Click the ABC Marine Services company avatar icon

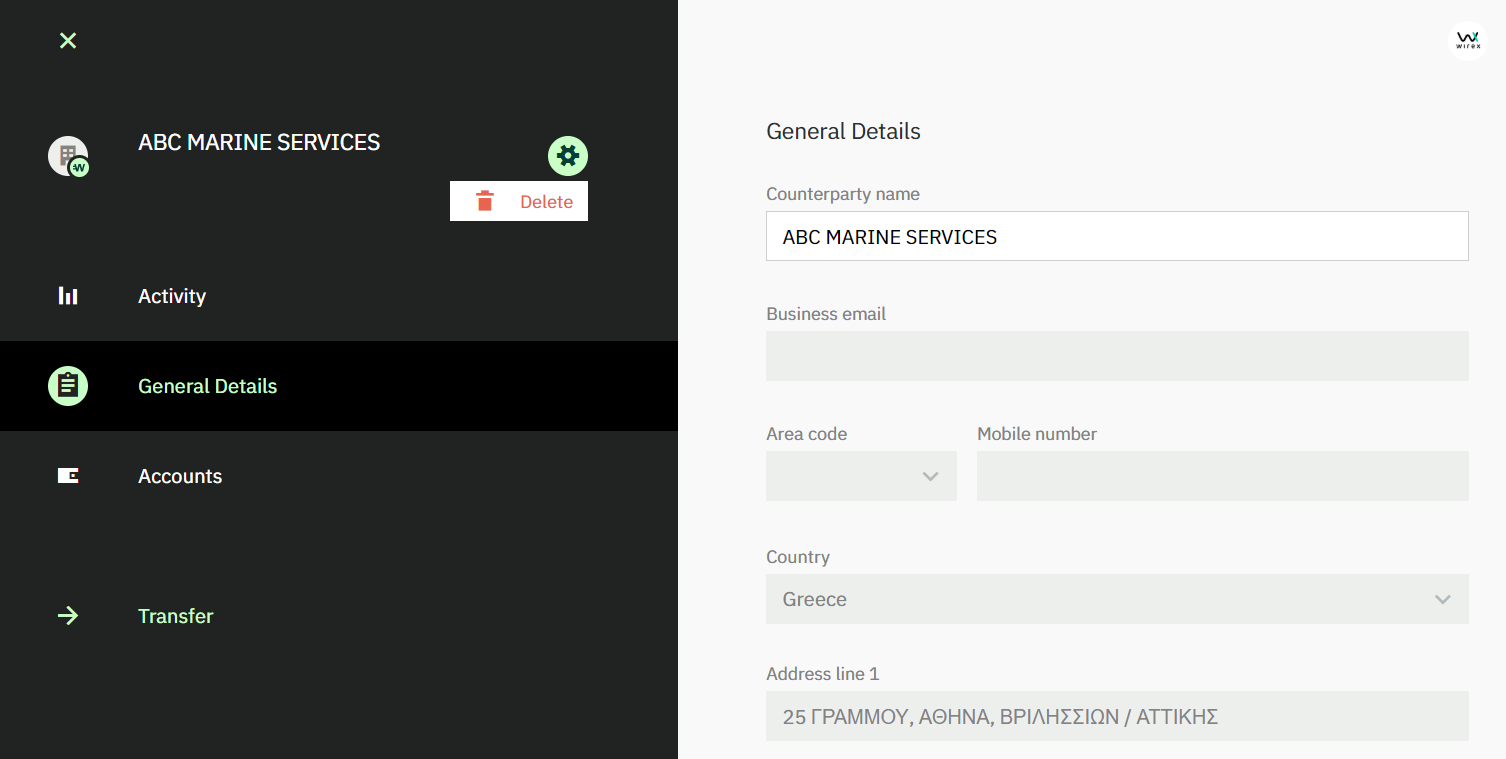(x=68, y=157)
